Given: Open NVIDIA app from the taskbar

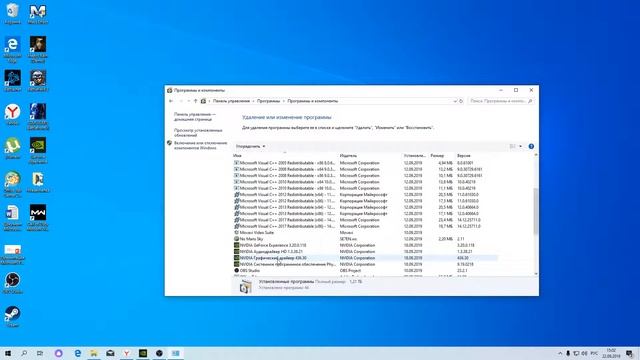Looking at the screenshot, I should coord(143,353).
